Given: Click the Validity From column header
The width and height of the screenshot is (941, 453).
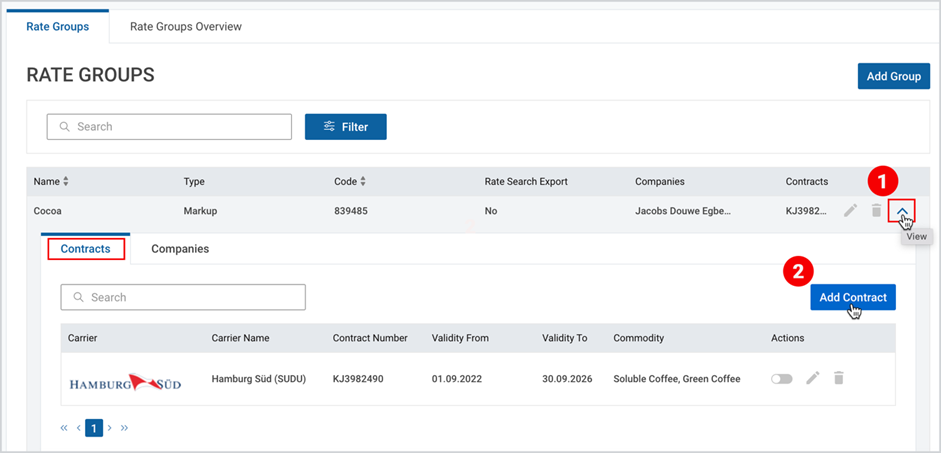Looking at the screenshot, I should (460, 338).
